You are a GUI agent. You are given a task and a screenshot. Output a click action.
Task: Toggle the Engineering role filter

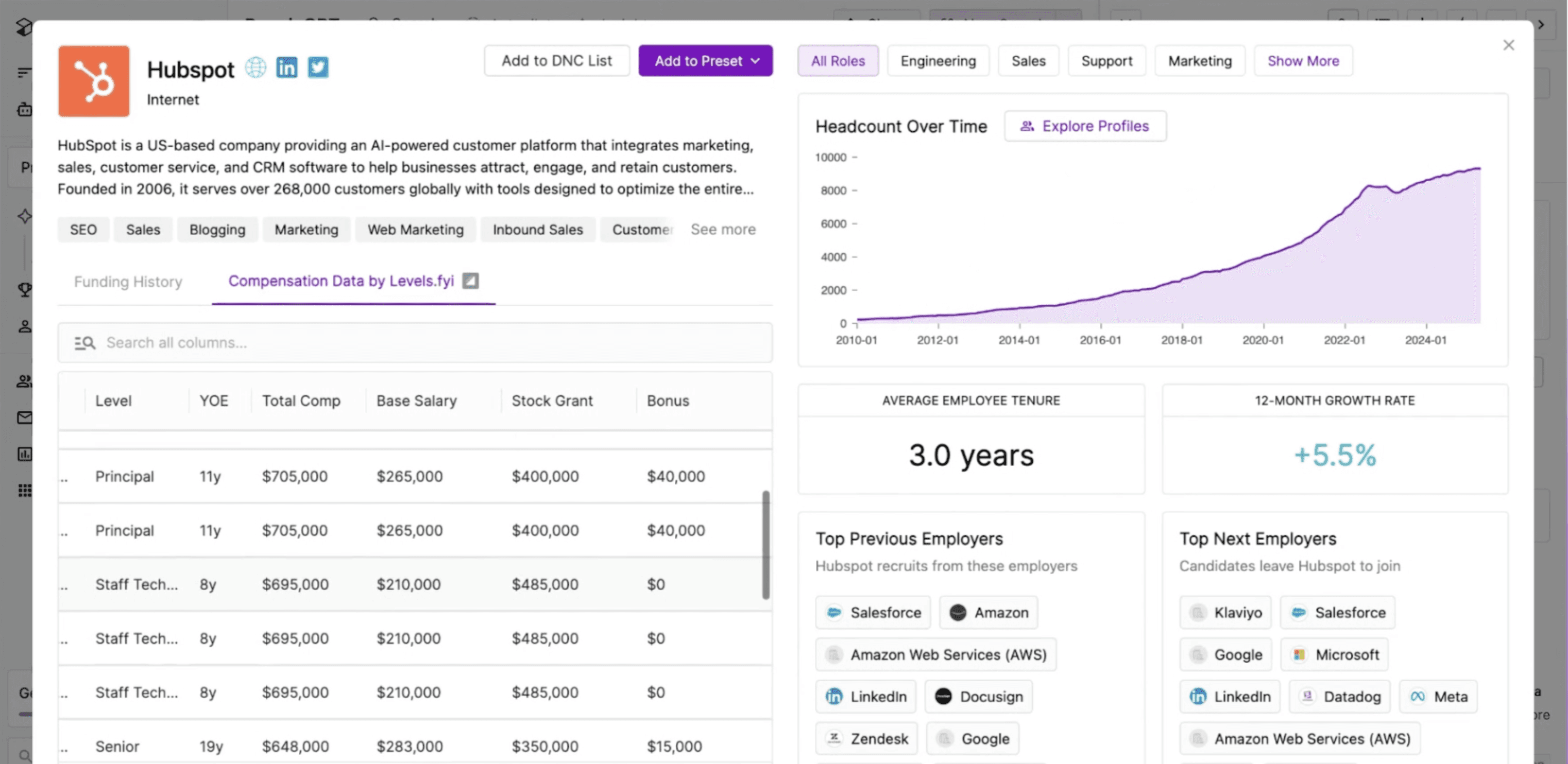coord(938,61)
